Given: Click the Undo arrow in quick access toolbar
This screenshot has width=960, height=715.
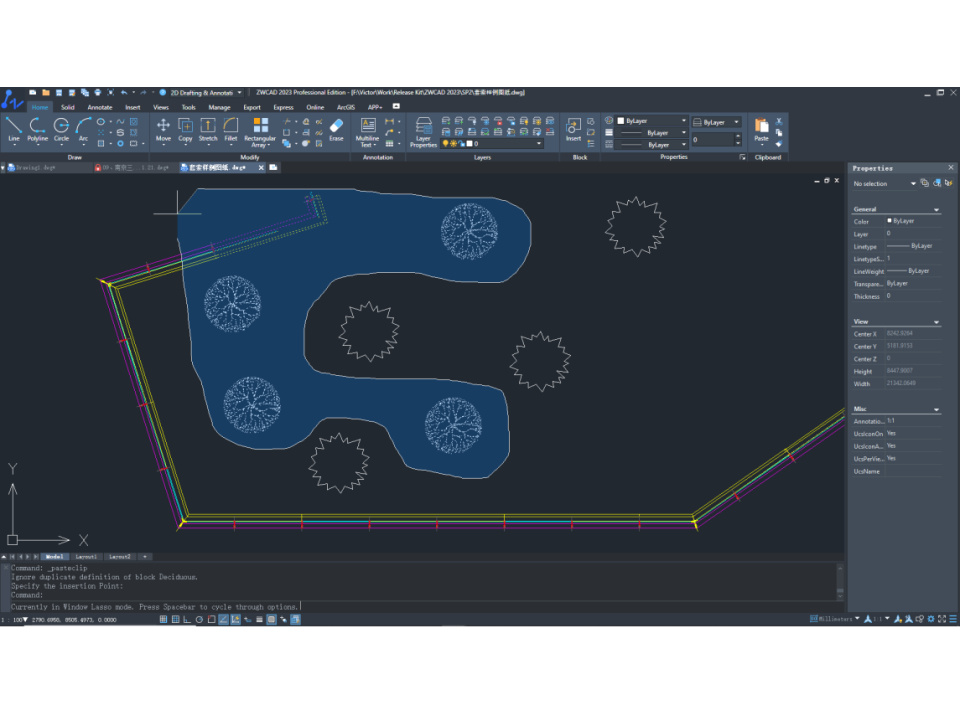Looking at the screenshot, I should click(x=124, y=92).
